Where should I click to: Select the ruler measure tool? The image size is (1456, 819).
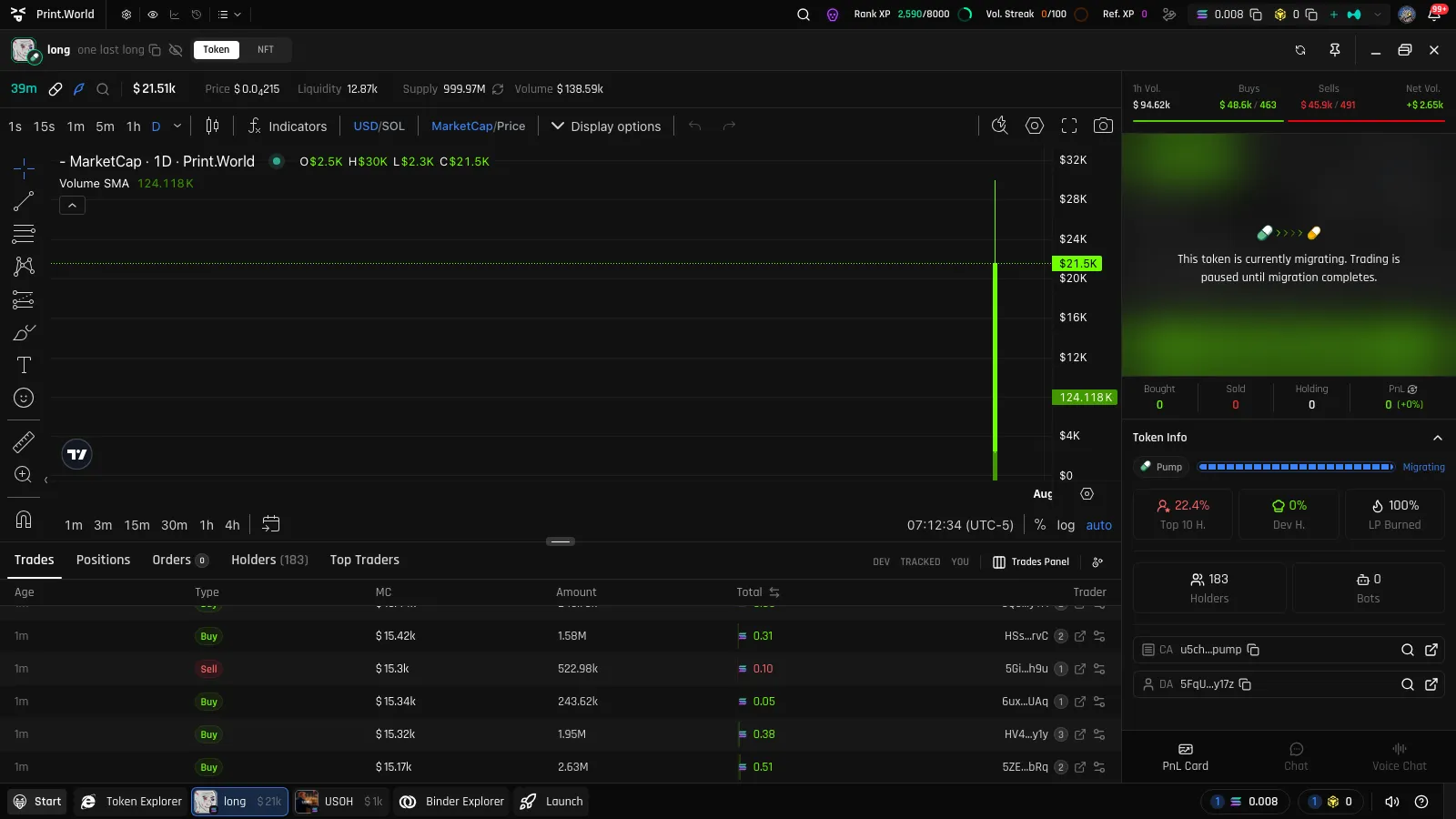(24, 442)
